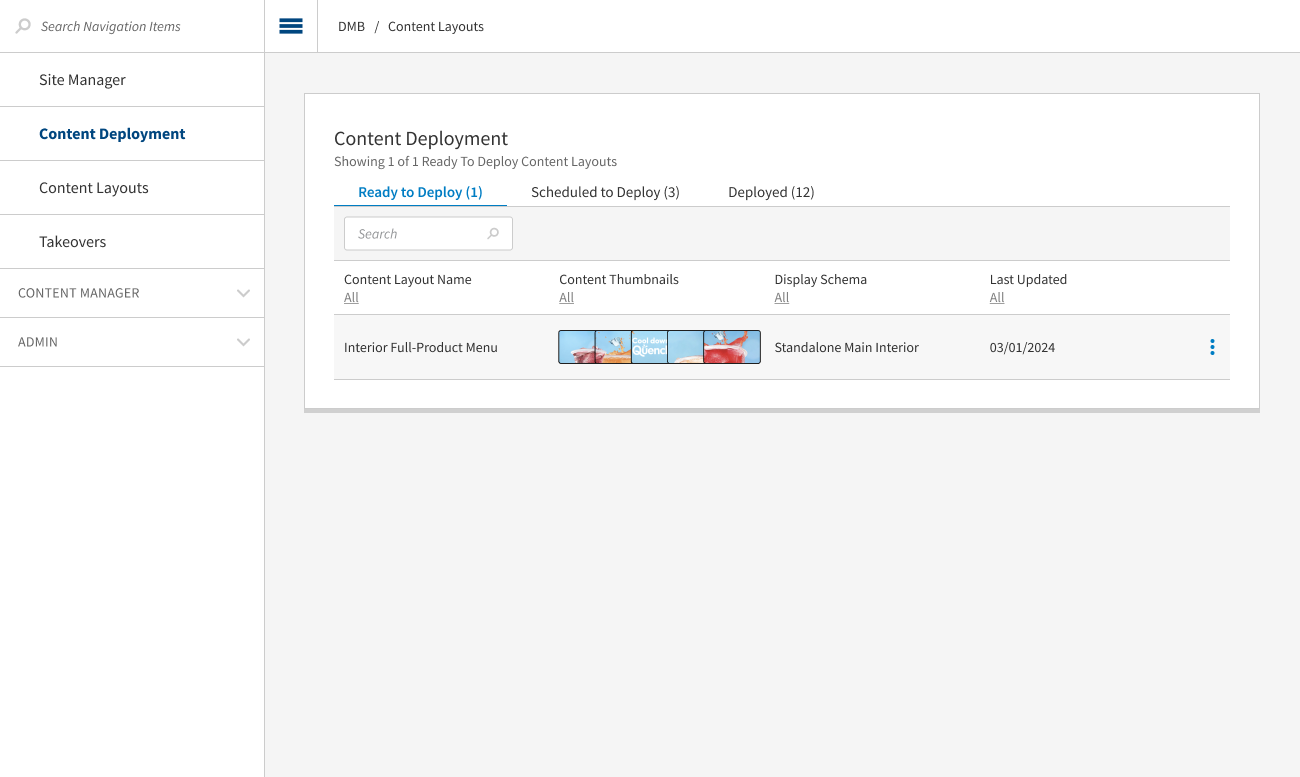
Task: Click the table Search input field
Action: (428, 234)
